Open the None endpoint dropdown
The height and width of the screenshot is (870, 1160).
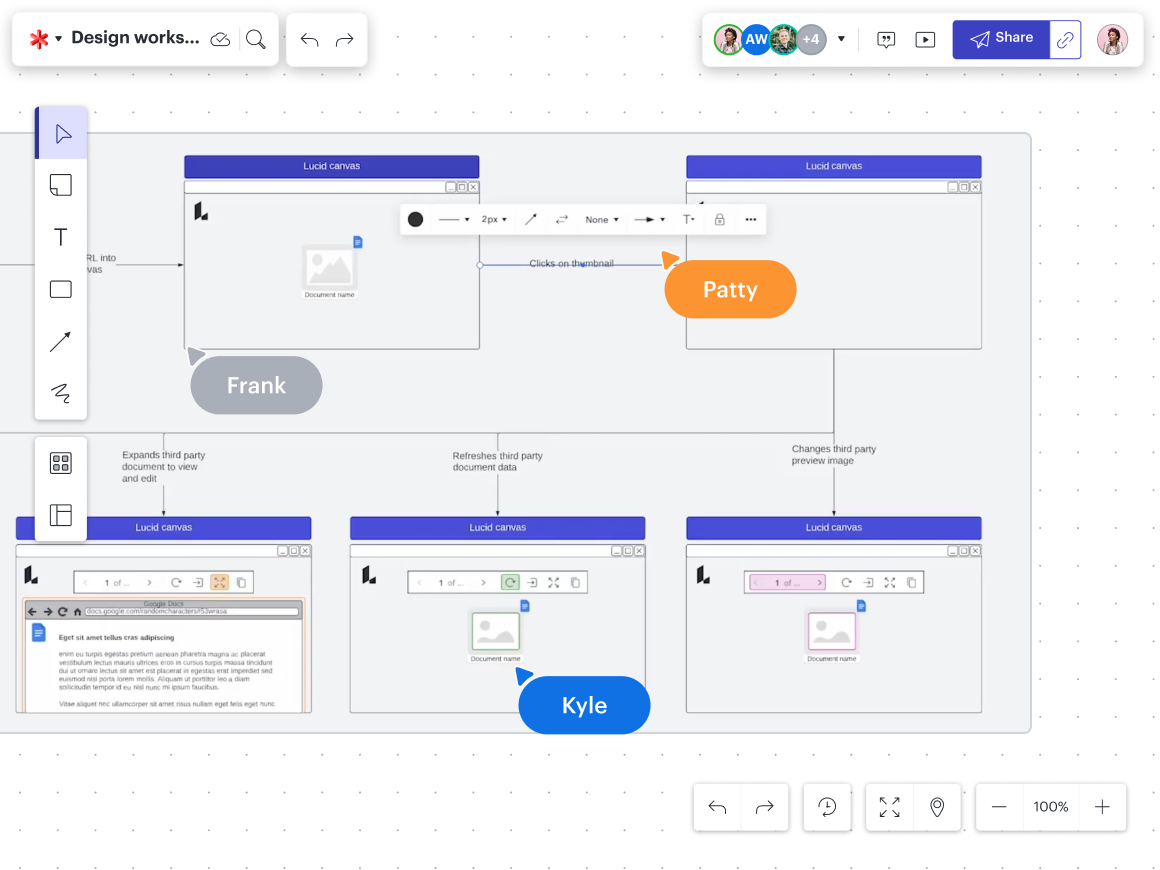[602, 219]
